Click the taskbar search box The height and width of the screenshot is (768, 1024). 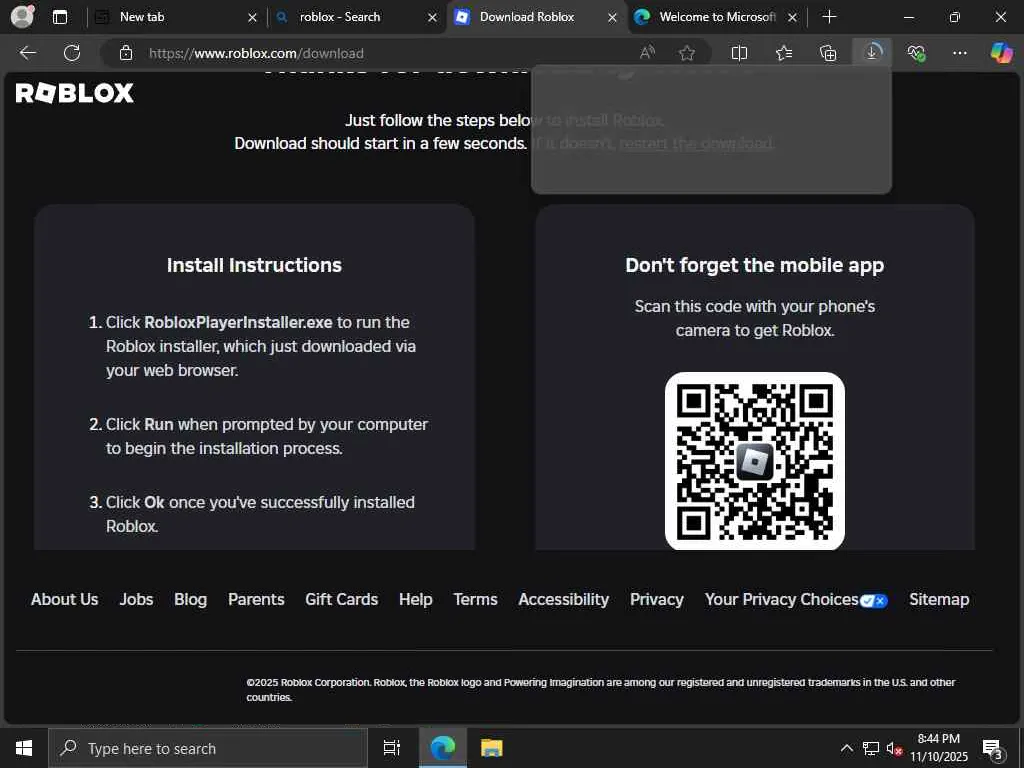[x=208, y=748]
